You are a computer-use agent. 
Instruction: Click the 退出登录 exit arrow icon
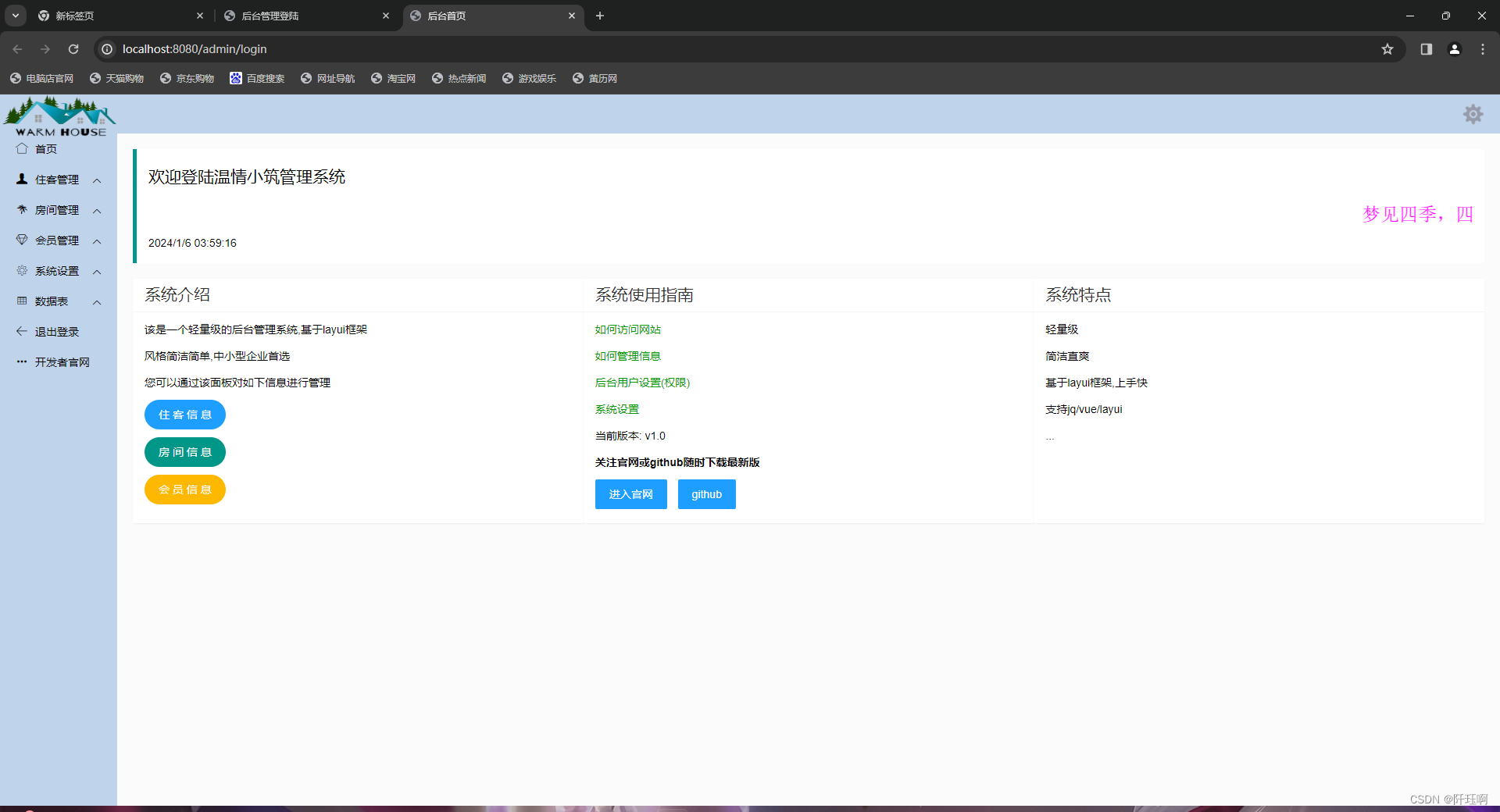(x=21, y=331)
